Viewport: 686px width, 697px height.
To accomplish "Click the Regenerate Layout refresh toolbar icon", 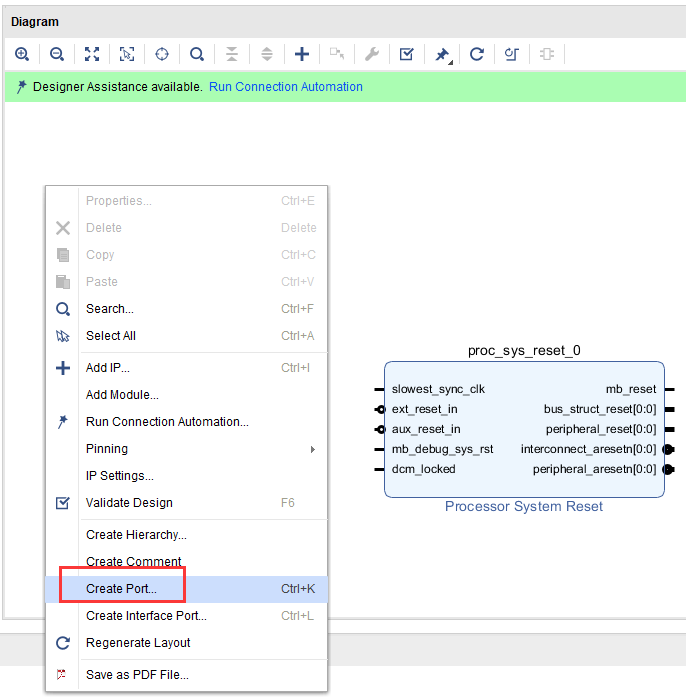I will [x=477, y=54].
